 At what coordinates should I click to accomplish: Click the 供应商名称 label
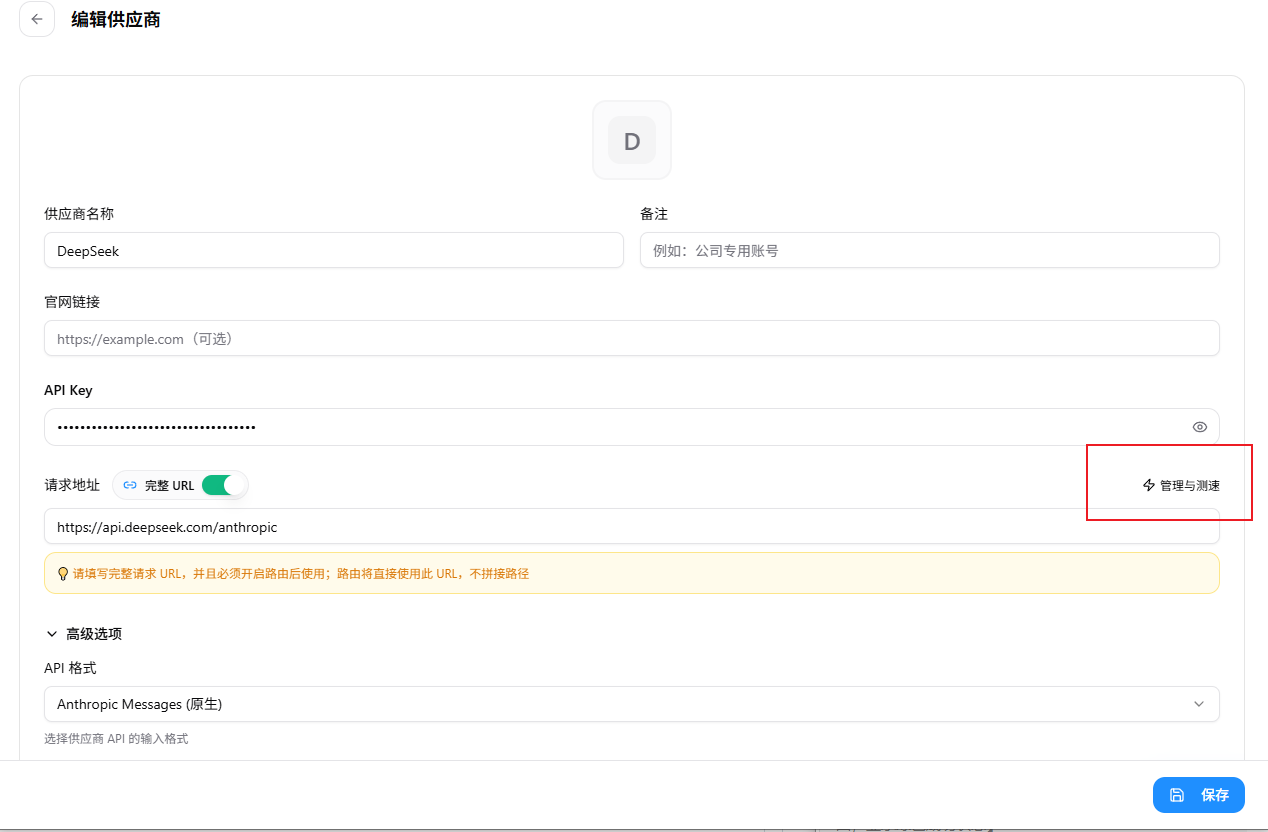coord(79,214)
